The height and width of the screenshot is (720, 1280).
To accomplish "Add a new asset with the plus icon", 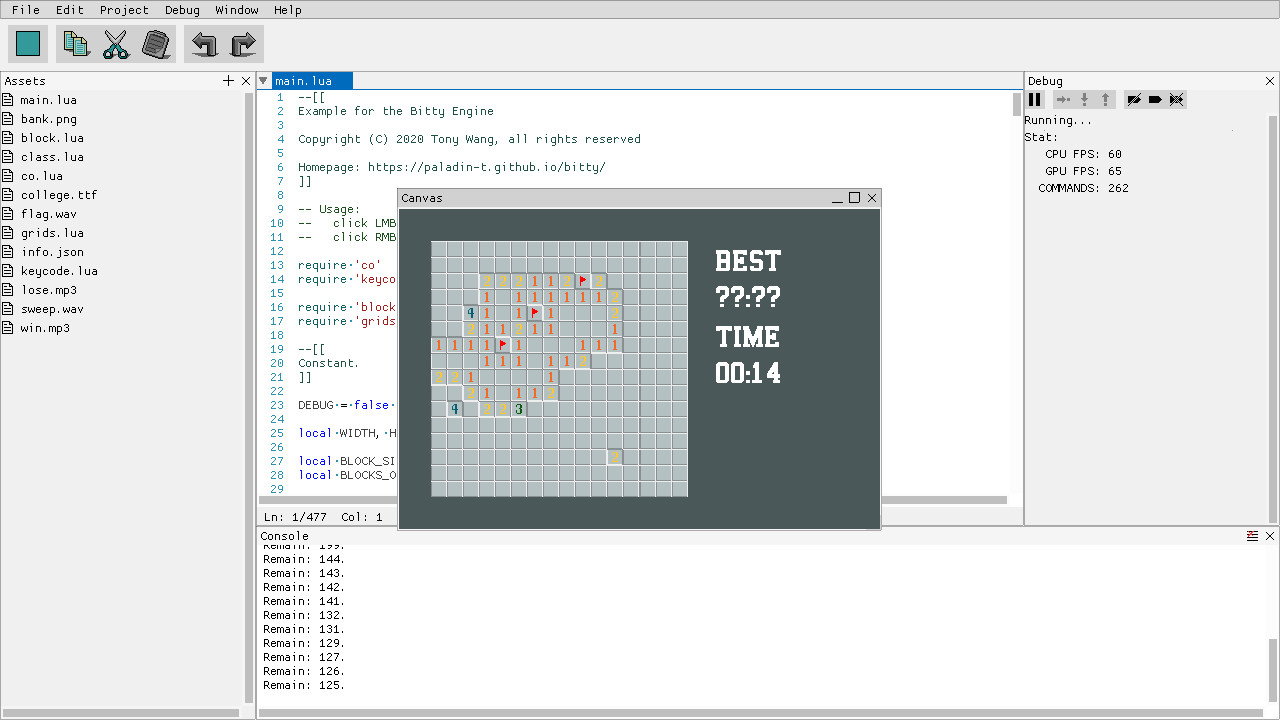I will tap(229, 81).
